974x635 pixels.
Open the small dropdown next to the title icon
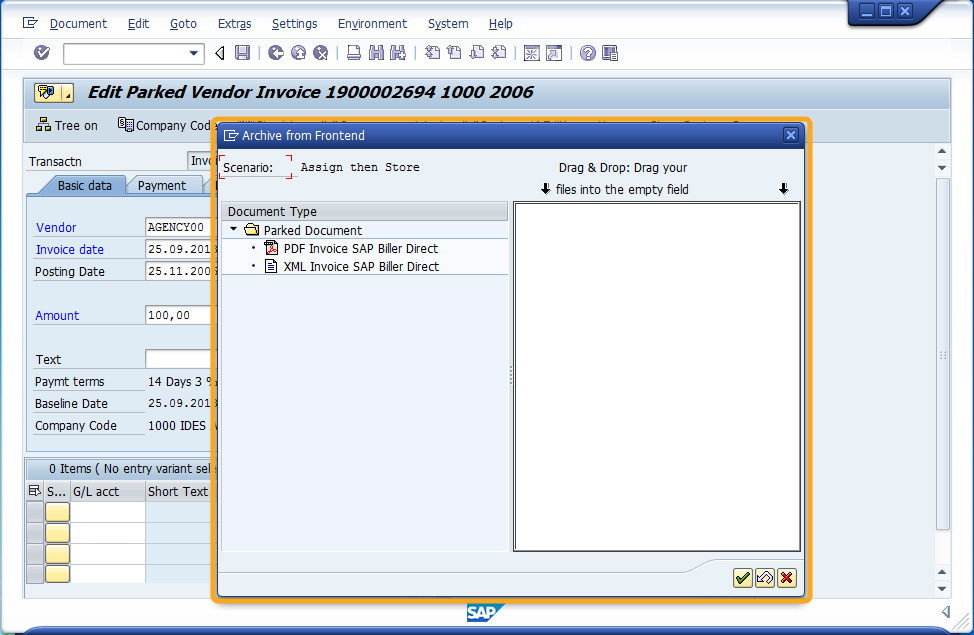point(68,93)
